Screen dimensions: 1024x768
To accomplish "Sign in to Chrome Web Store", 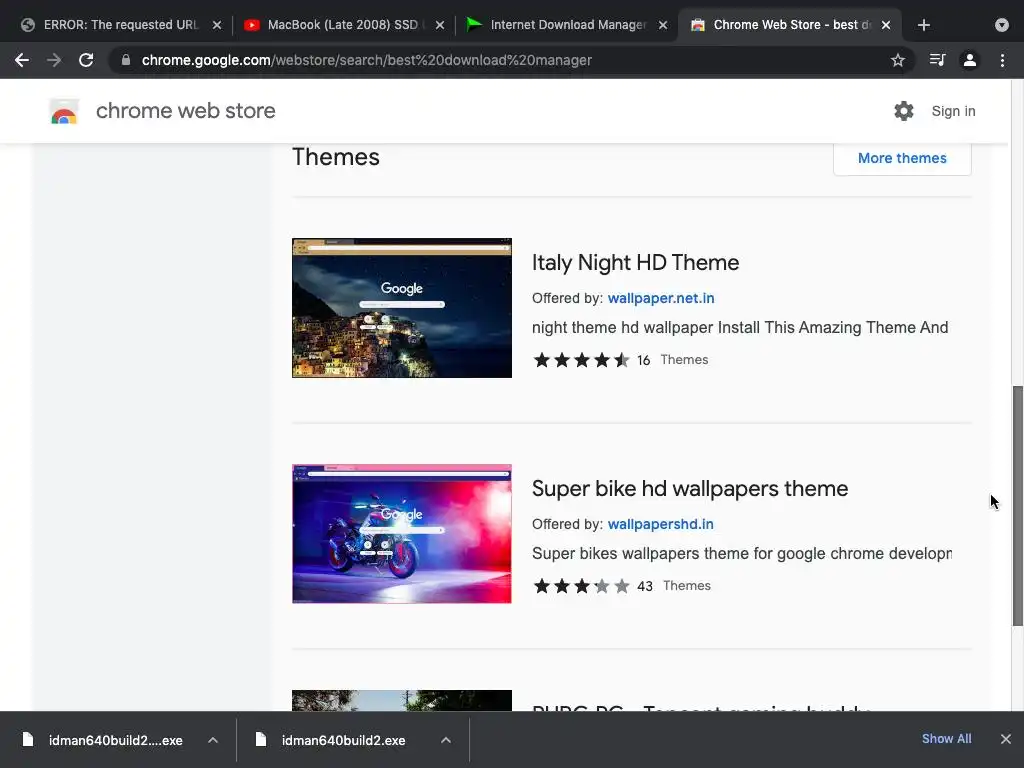I will click(x=953, y=111).
